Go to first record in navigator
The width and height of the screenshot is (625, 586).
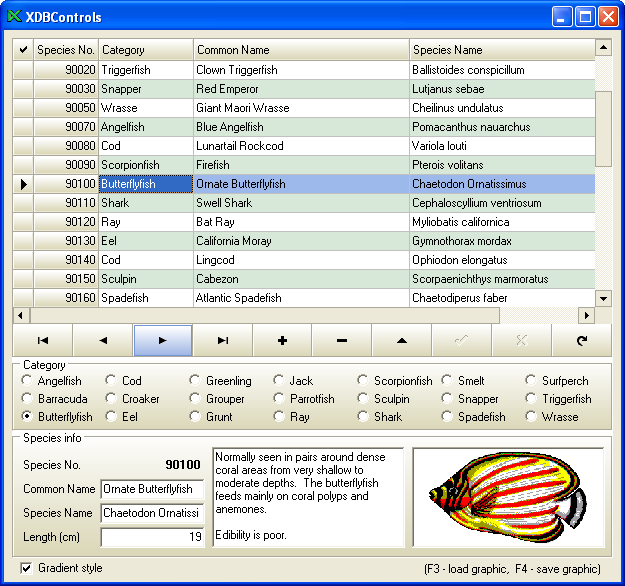click(42, 341)
